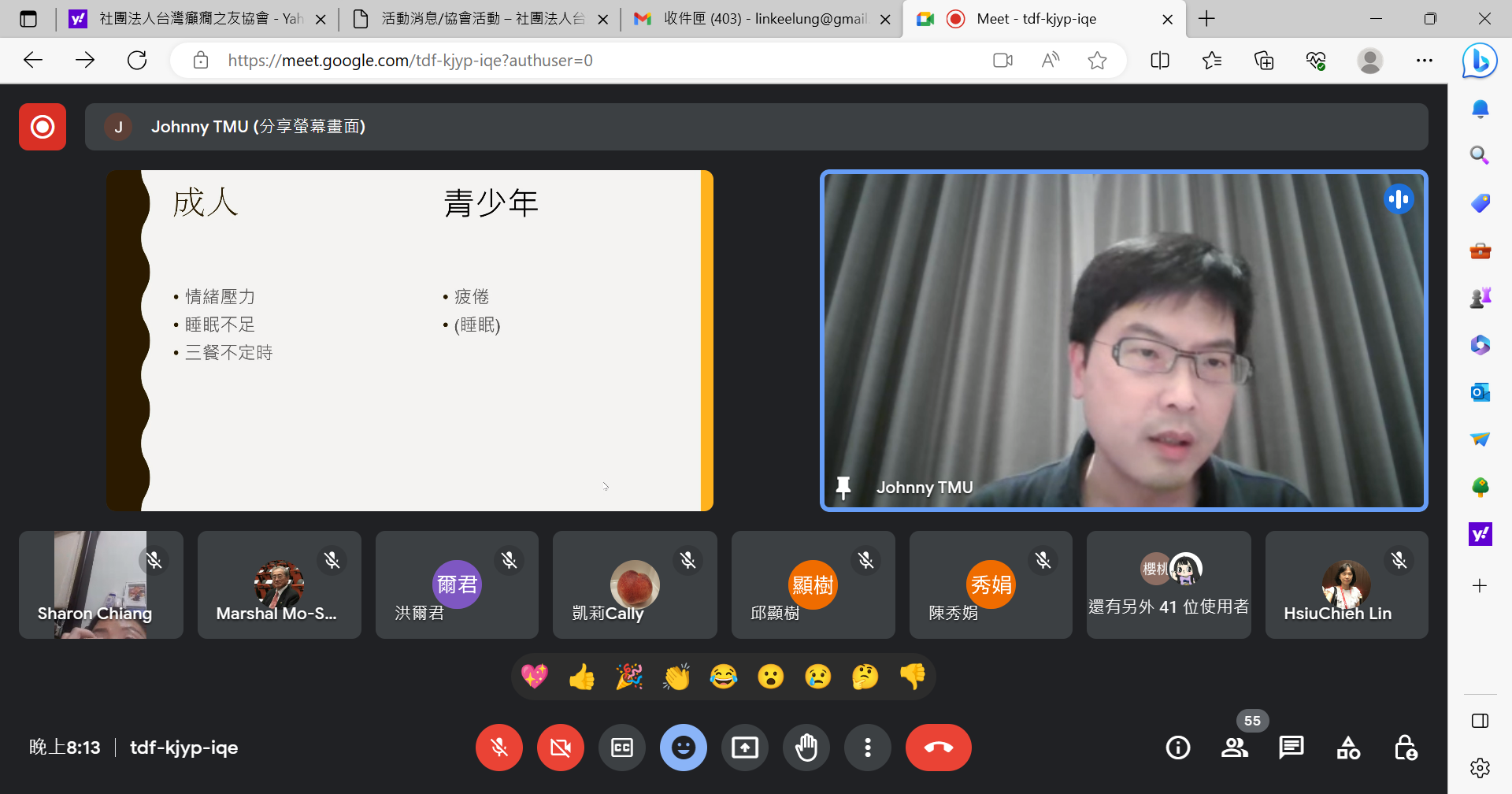Select the shared presentation slide
Viewport: 1512px width, 794px height.
point(409,340)
